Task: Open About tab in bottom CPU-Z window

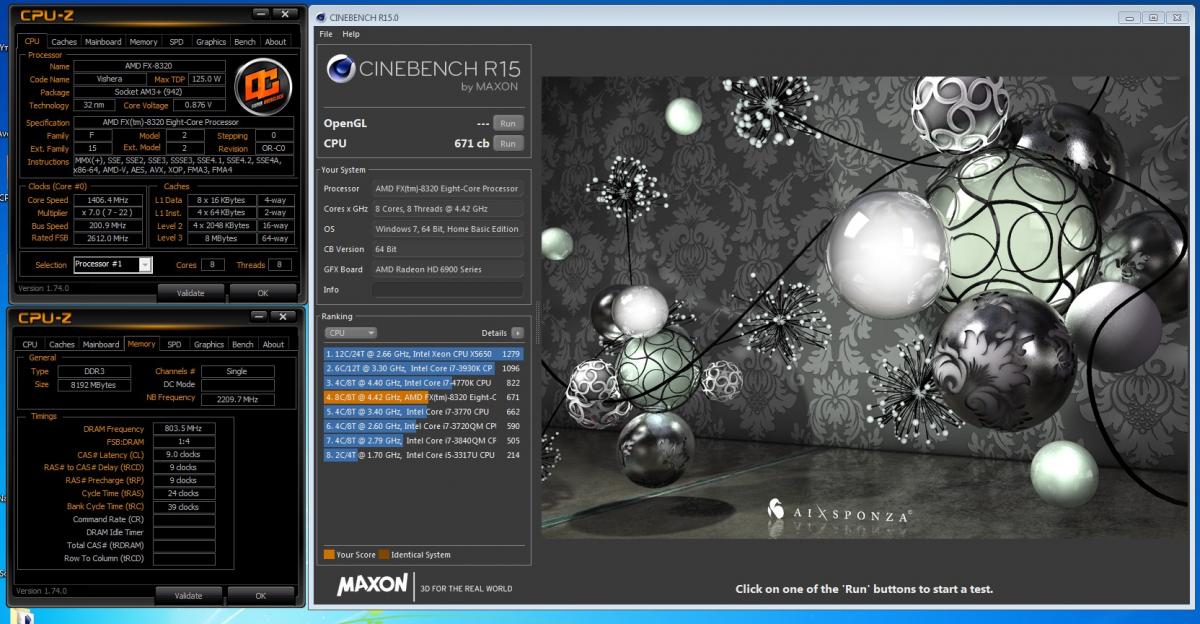Action: (274, 344)
